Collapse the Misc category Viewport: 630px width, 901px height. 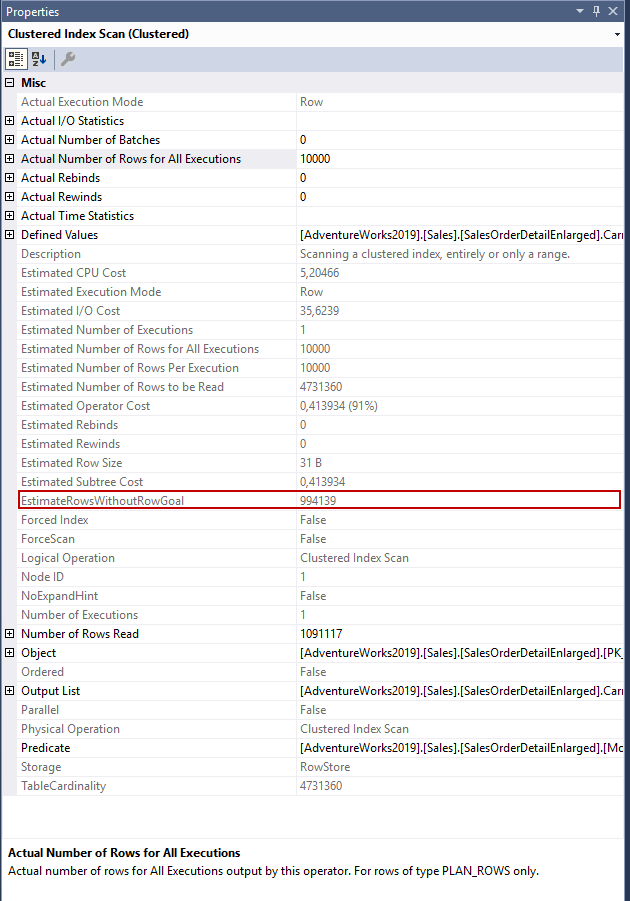tap(10, 83)
